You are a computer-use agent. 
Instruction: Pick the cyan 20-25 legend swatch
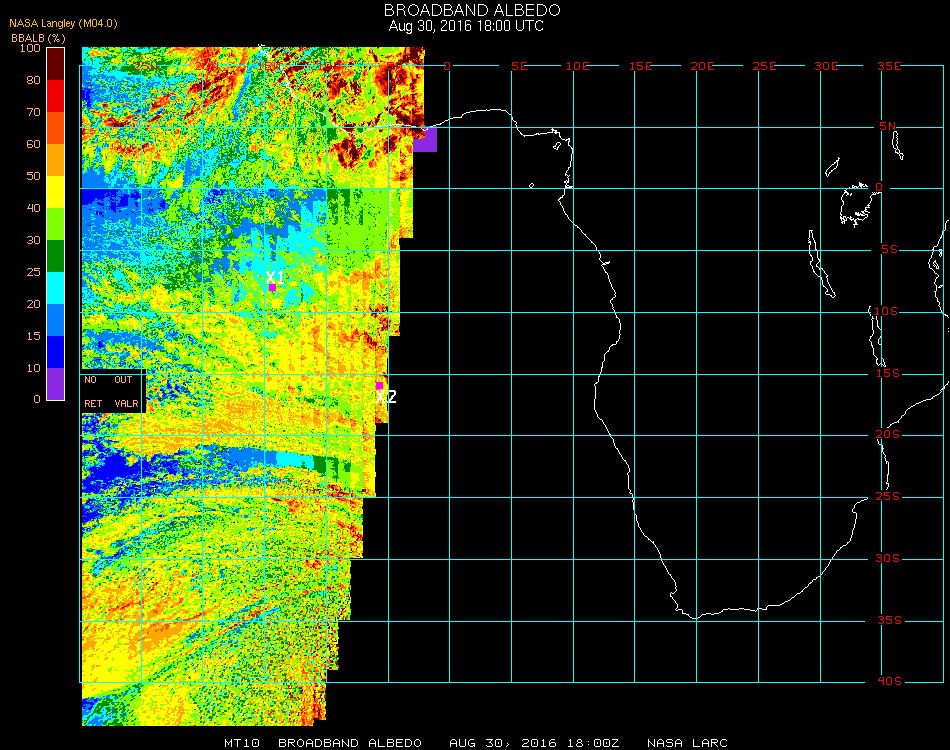(56, 288)
